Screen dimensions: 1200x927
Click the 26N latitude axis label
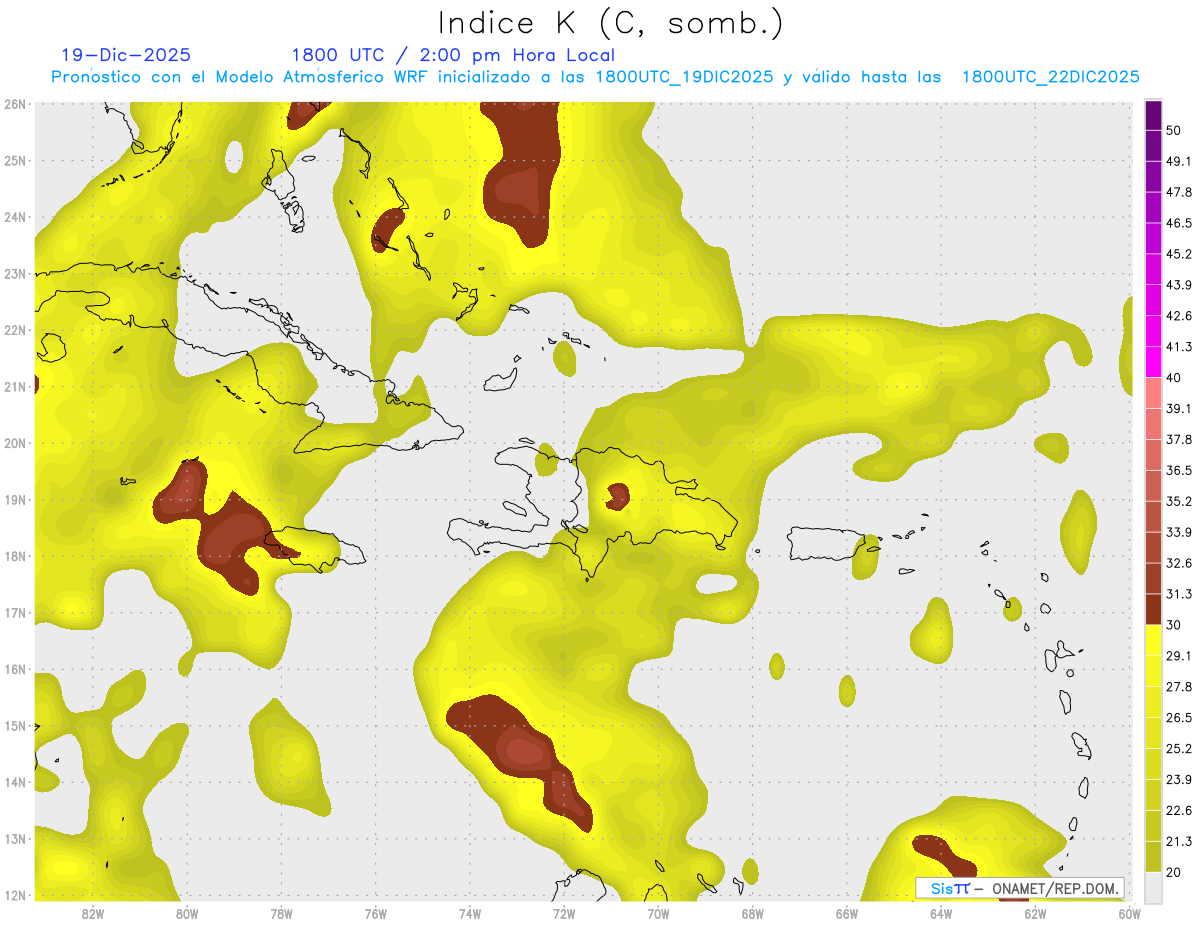[14, 104]
